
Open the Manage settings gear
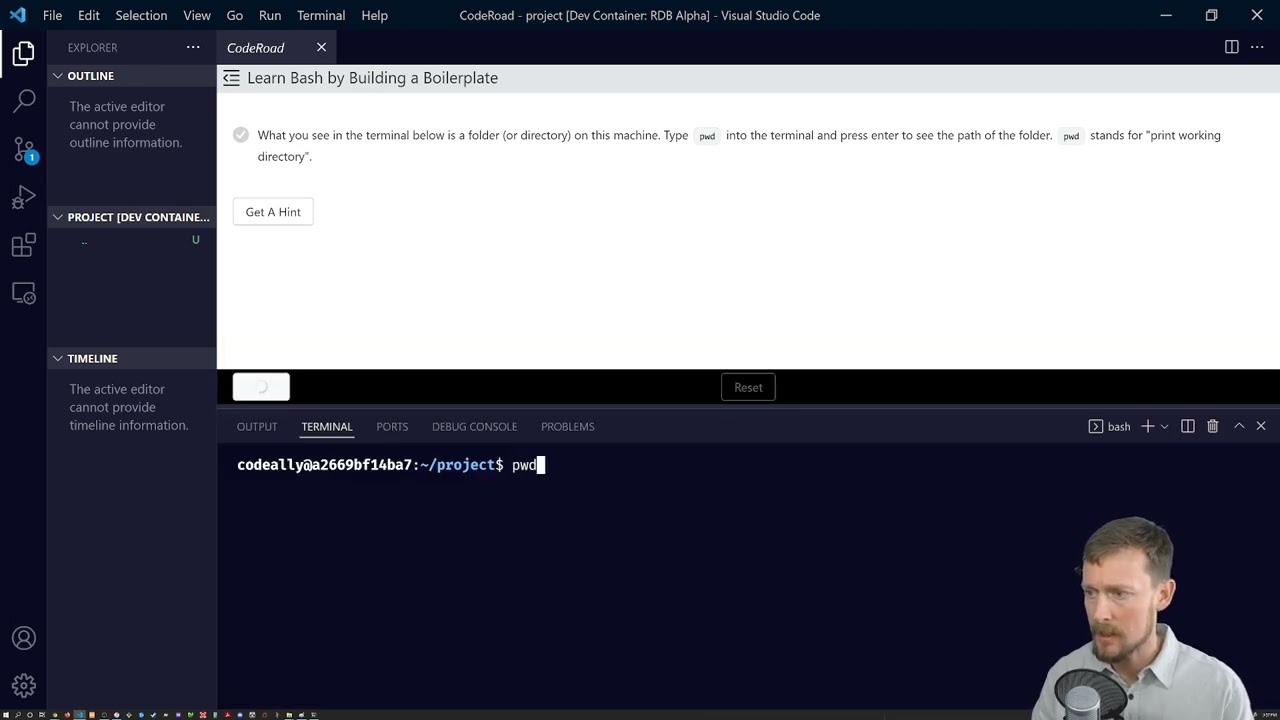[24, 685]
